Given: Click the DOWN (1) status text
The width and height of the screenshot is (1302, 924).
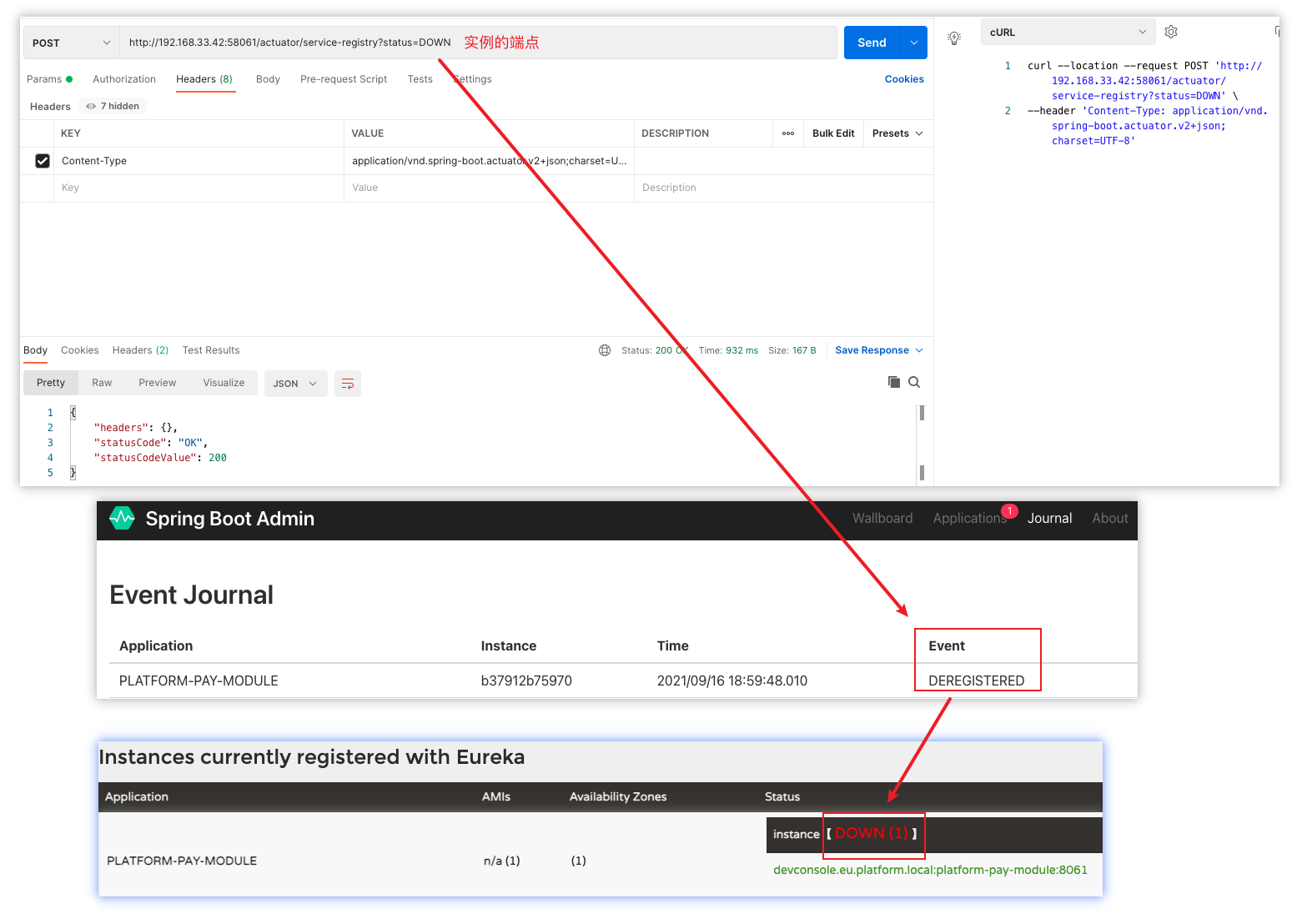Looking at the screenshot, I should point(872,833).
